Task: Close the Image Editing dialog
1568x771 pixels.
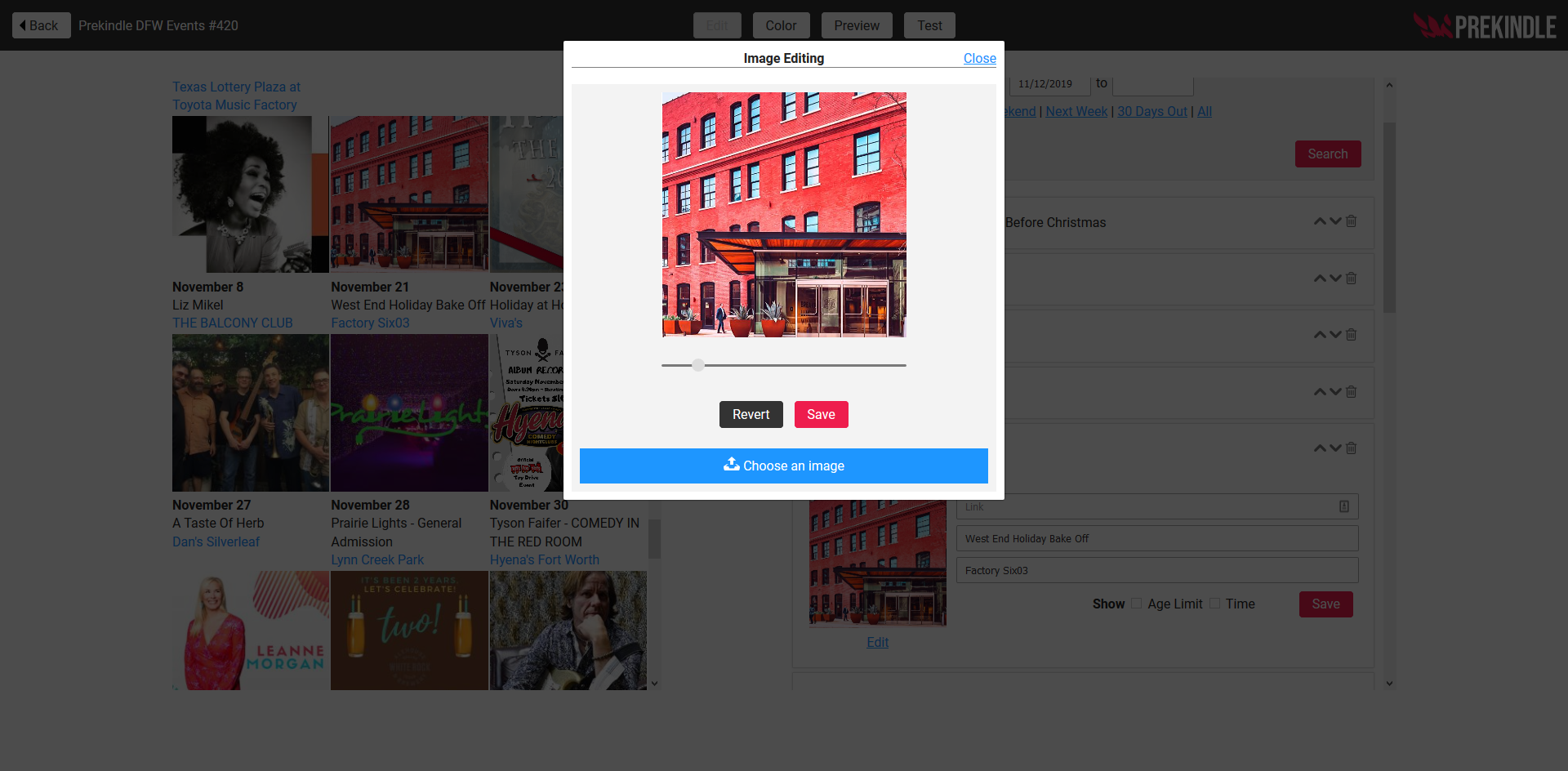Action: [979, 59]
